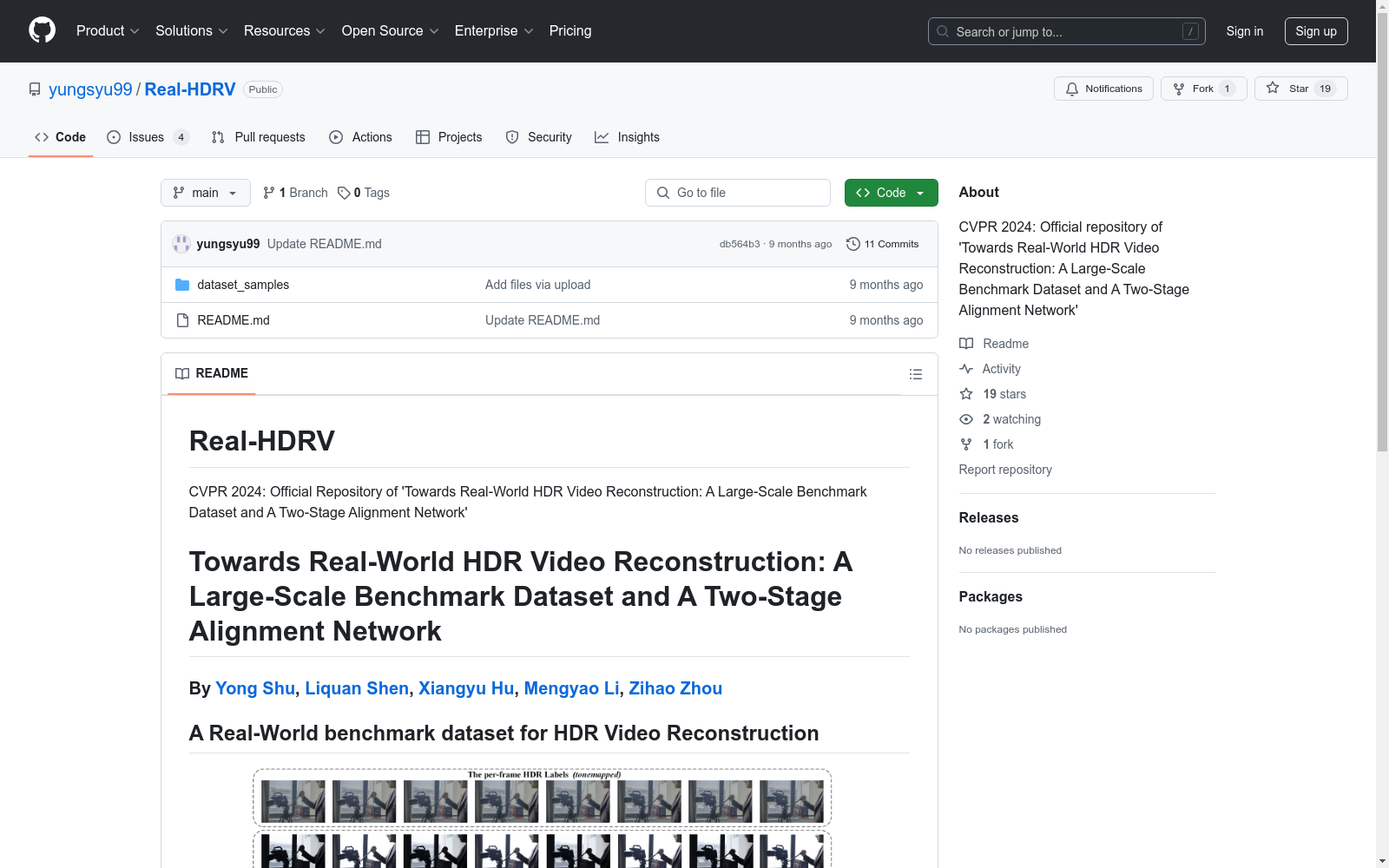Click the Sign up button

[1316, 31]
